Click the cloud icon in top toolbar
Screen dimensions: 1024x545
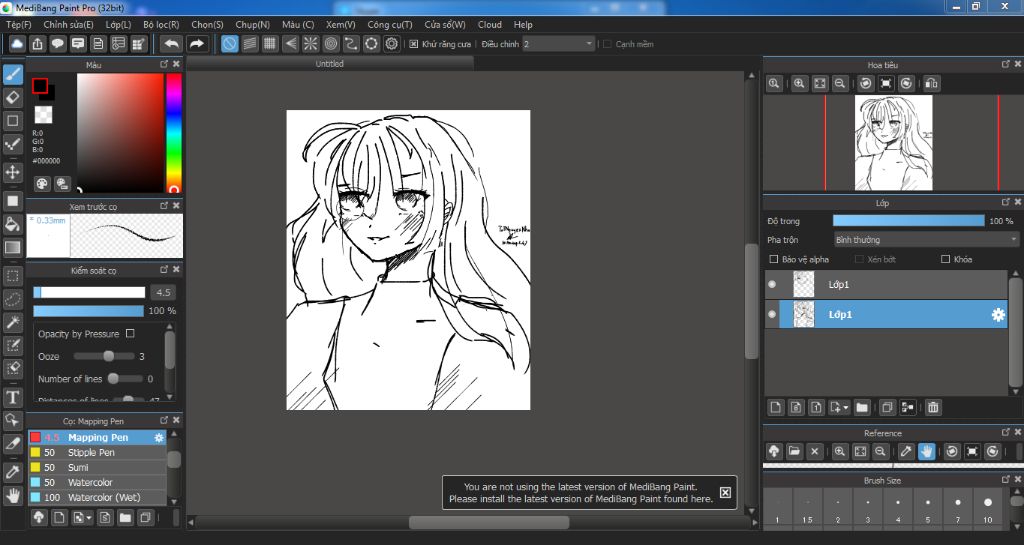tap(16, 44)
